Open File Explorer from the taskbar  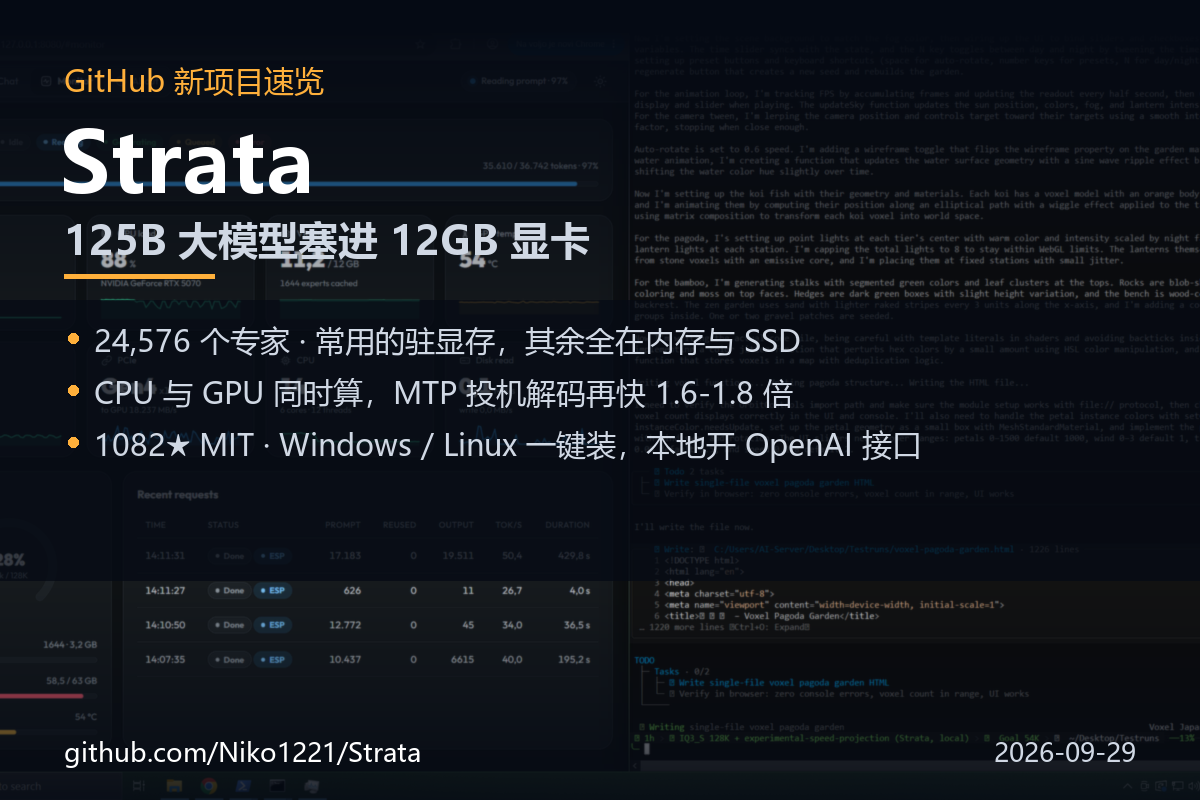174,786
